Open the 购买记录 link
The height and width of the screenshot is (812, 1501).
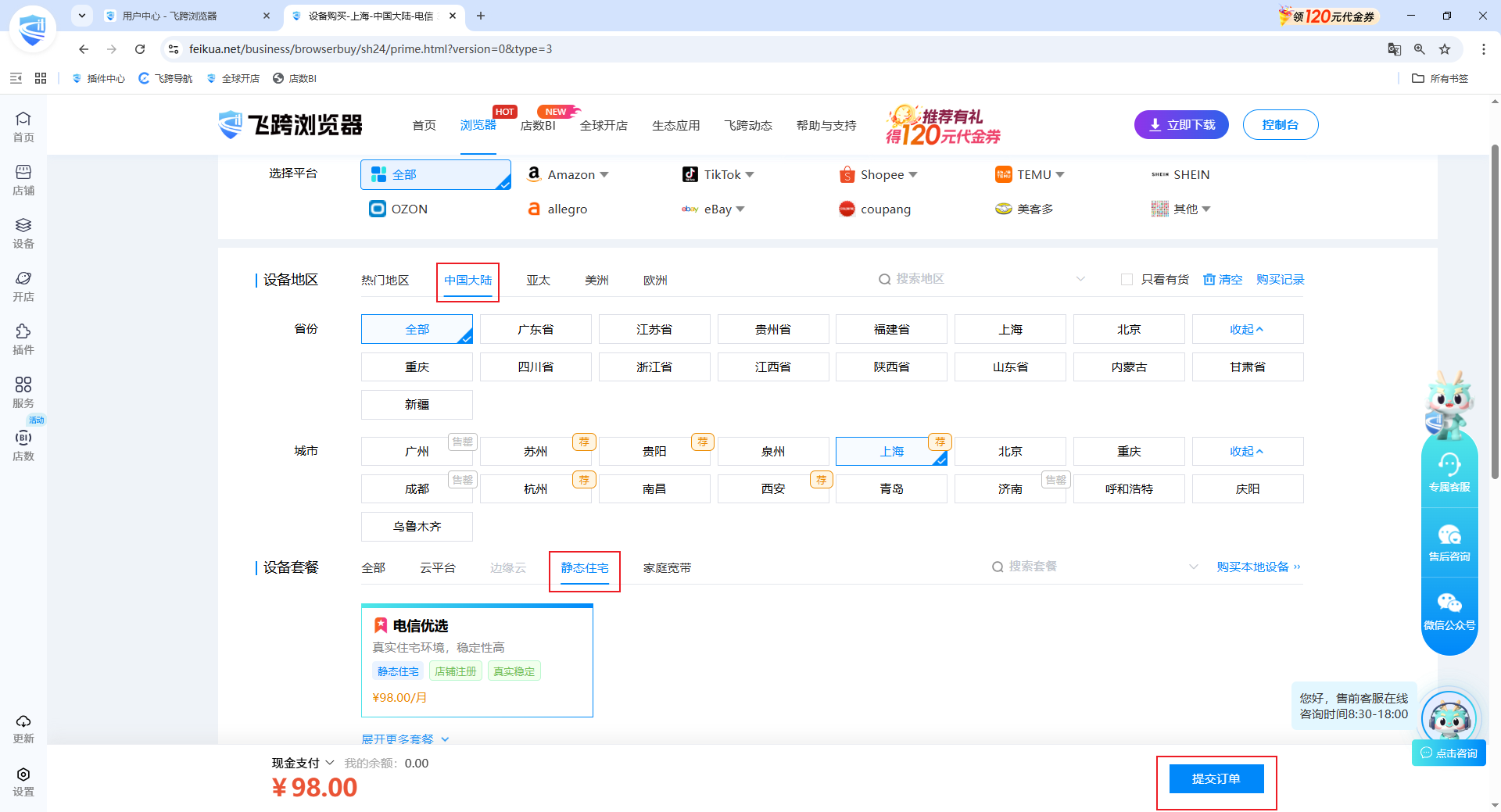(x=1281, y=280)
